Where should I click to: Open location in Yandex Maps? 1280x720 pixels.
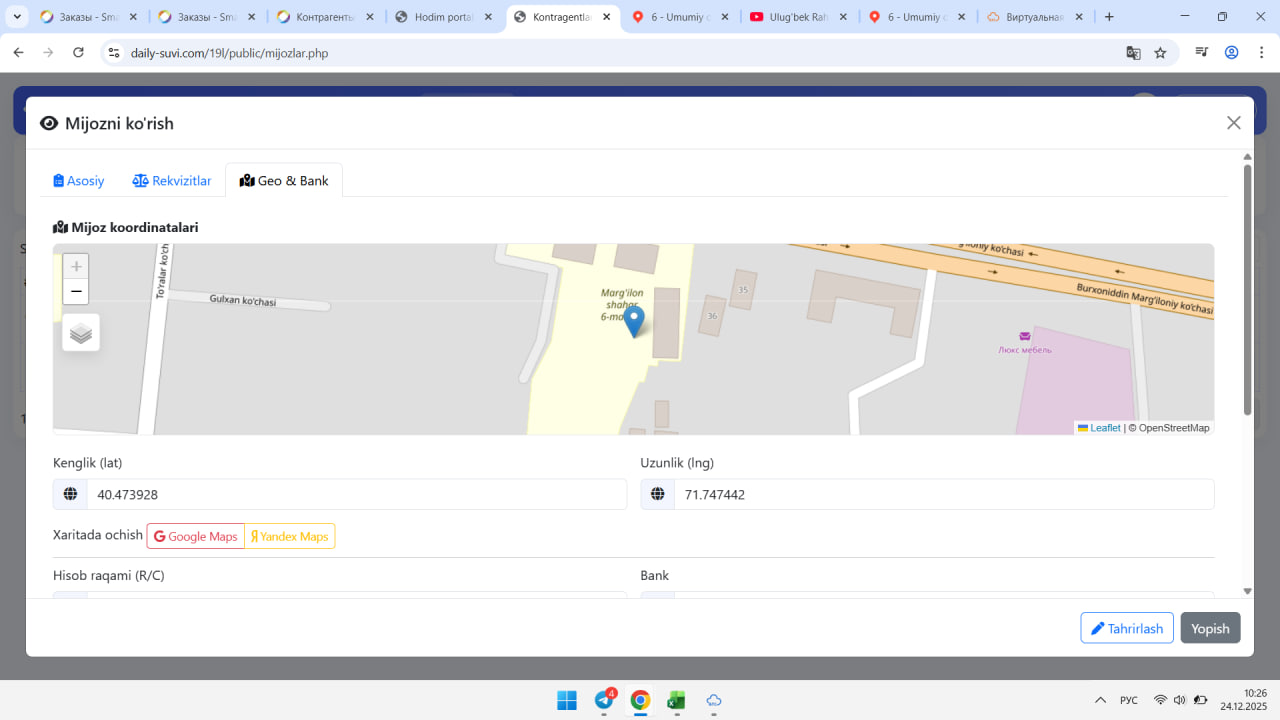pos(290,536)
